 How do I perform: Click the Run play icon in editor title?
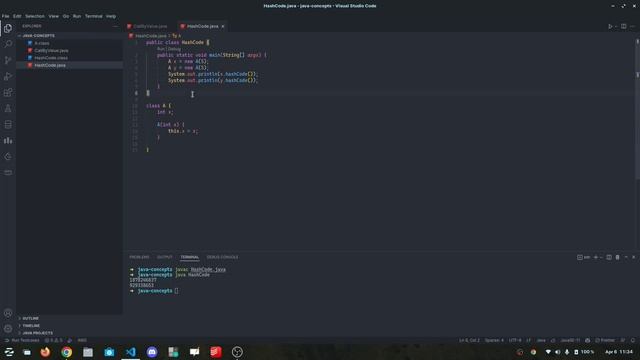610,27
